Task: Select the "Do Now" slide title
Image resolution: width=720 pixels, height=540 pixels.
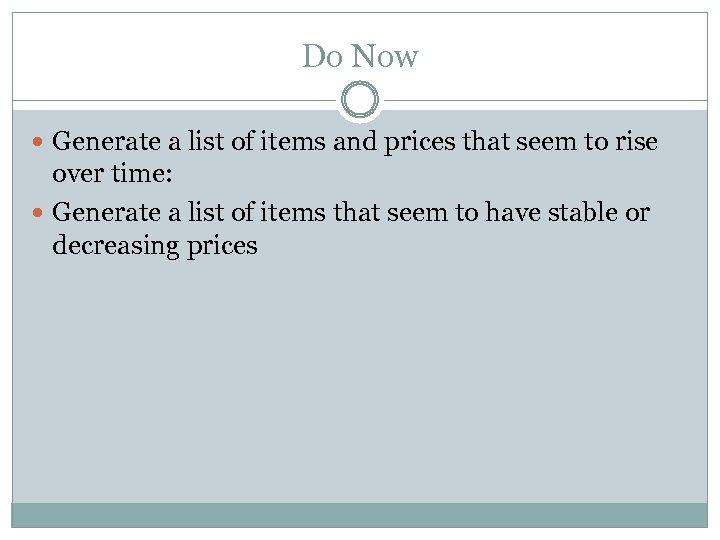Action: pyautogui.click(x=360, y=57)
